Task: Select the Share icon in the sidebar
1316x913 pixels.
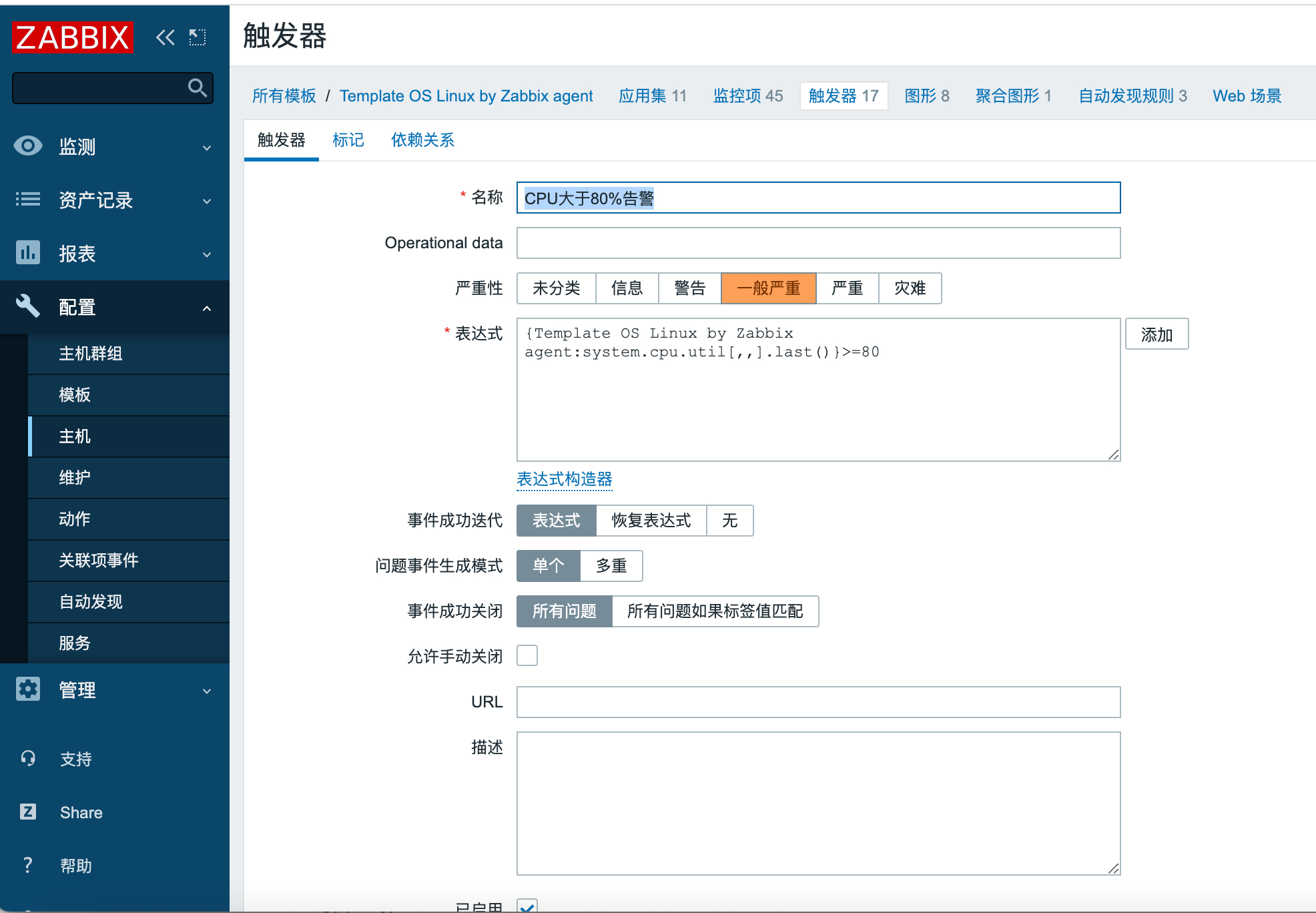Action: [x=27, y=812]
